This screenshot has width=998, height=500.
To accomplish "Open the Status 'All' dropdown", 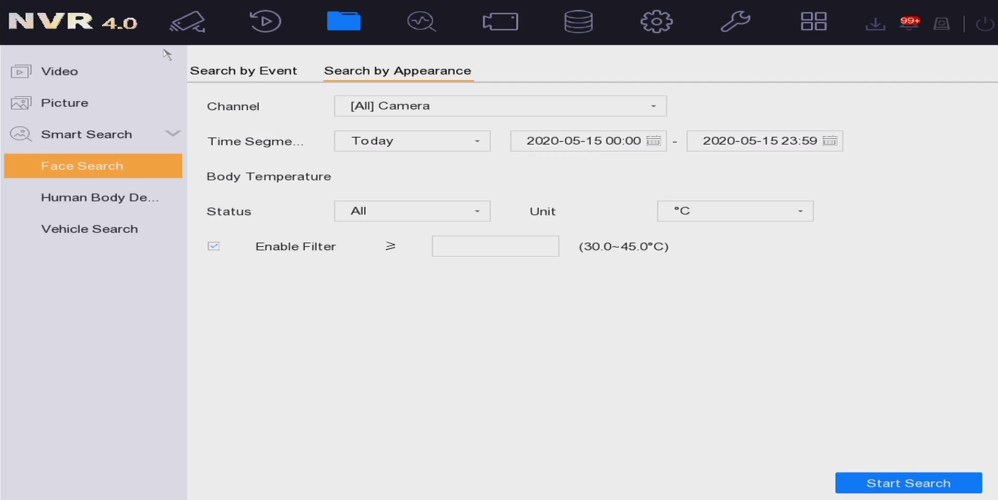I will (x=412, y=211).
